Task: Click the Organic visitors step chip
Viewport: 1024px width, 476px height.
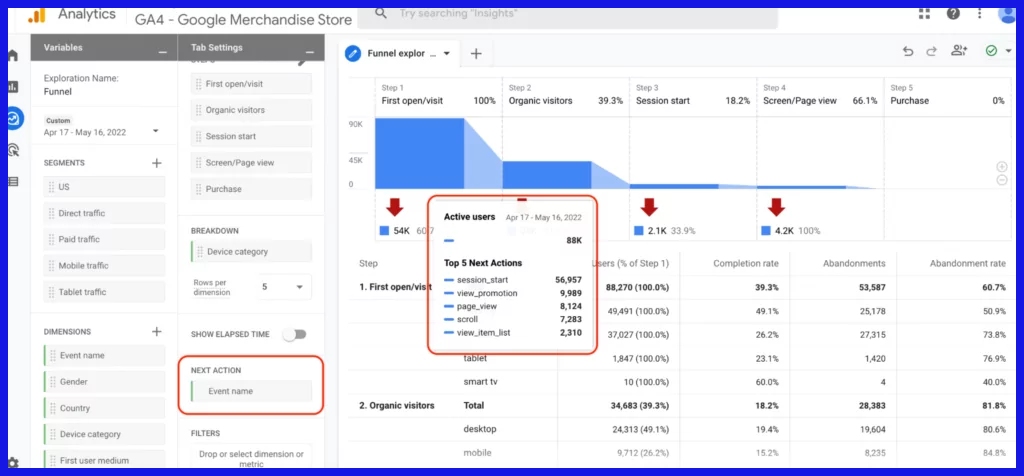Action: [251, 110]
